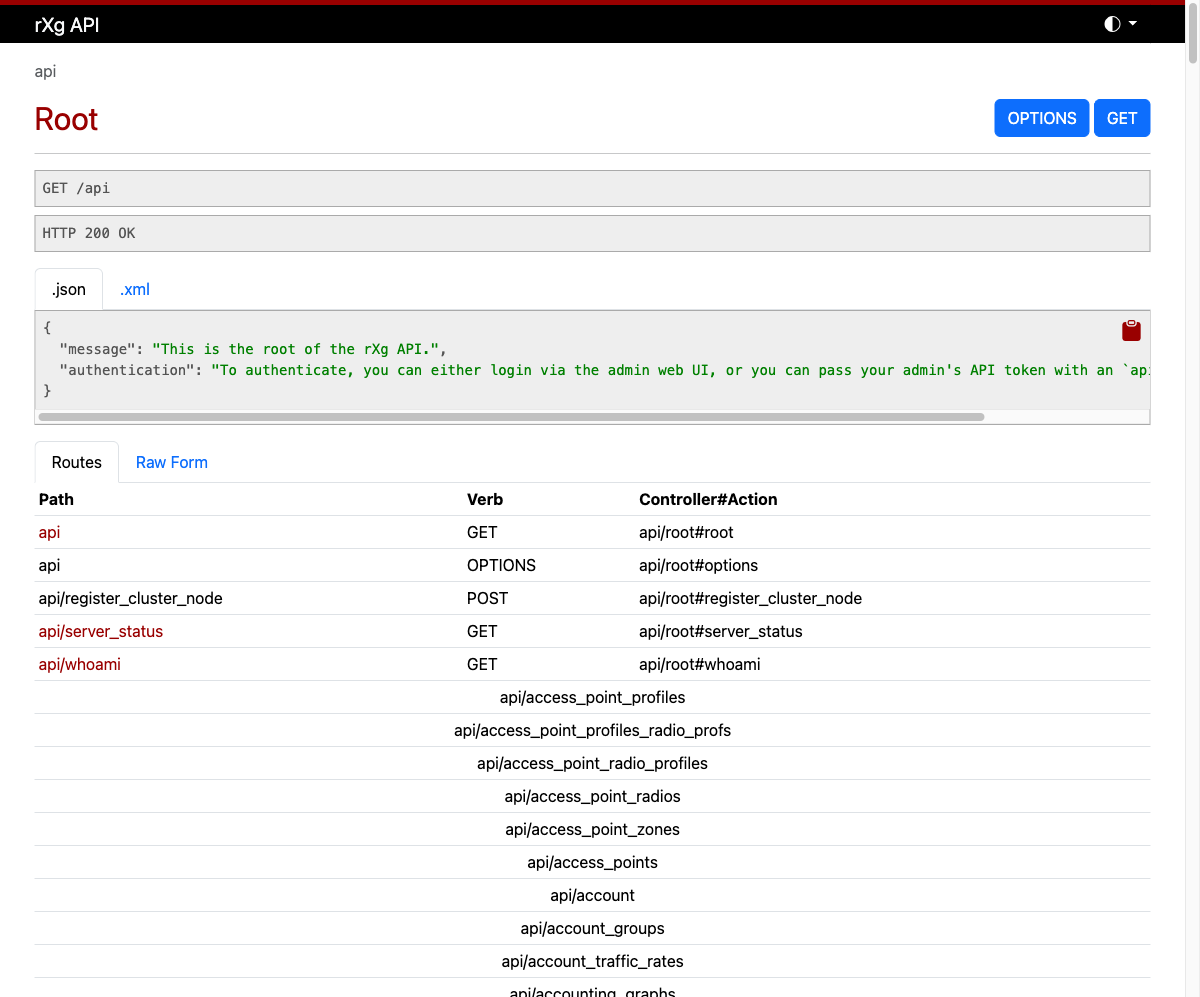This screenshot has height=997, width=1200.
Task: Open the theme toggle dropdown
Action: point(1120,24)
